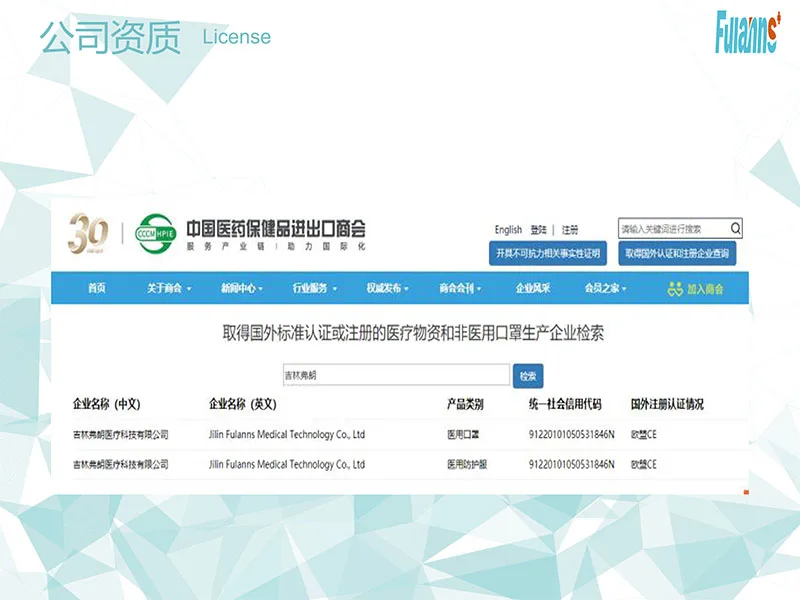The width and height of the screenshot is (800, 600).
Task: Click the 中国医药保健品进出口商会 site title
Action: pos(276,229)
